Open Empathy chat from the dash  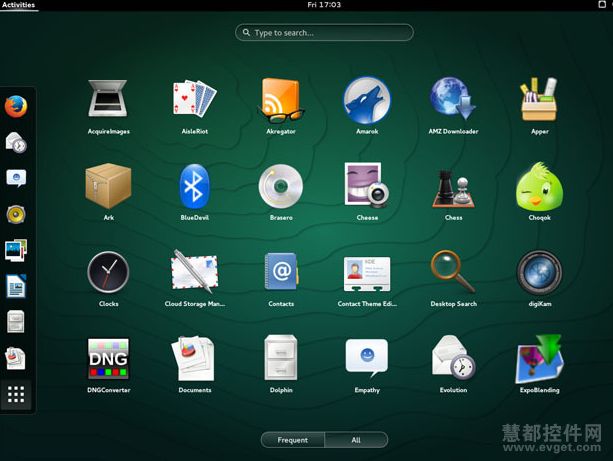16,178
